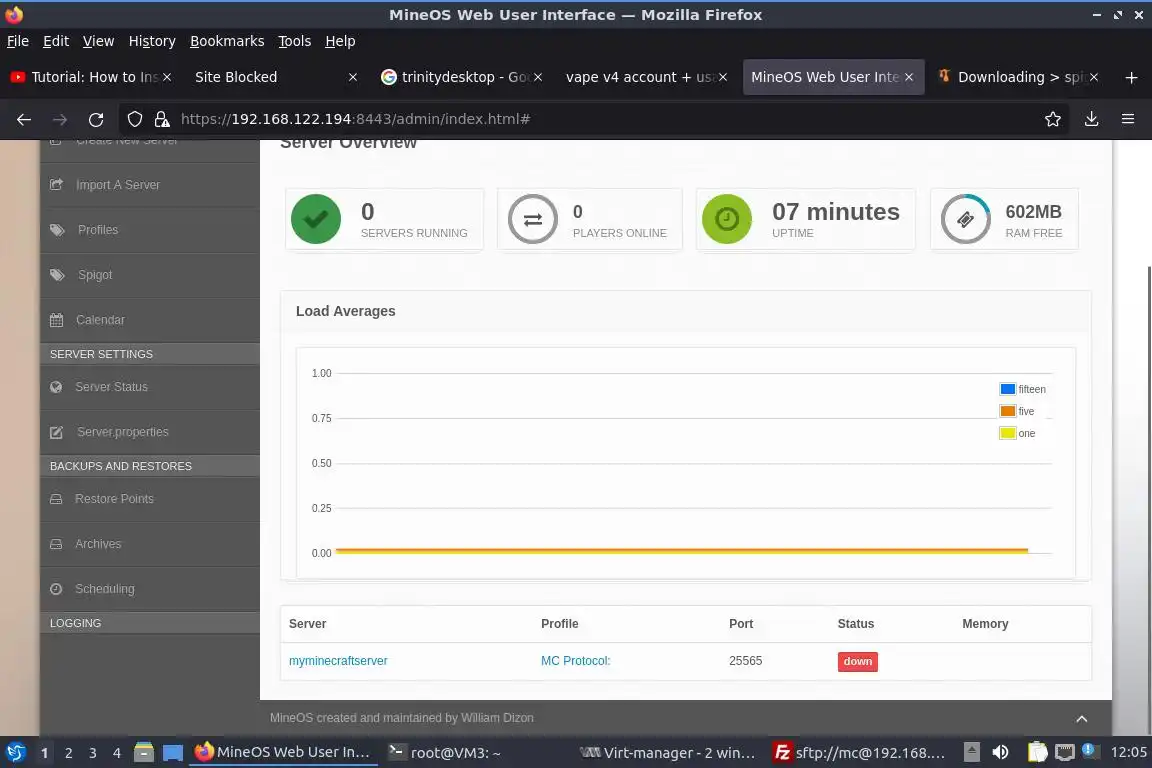
Task: Open the File menu
Action: (18, 41)
